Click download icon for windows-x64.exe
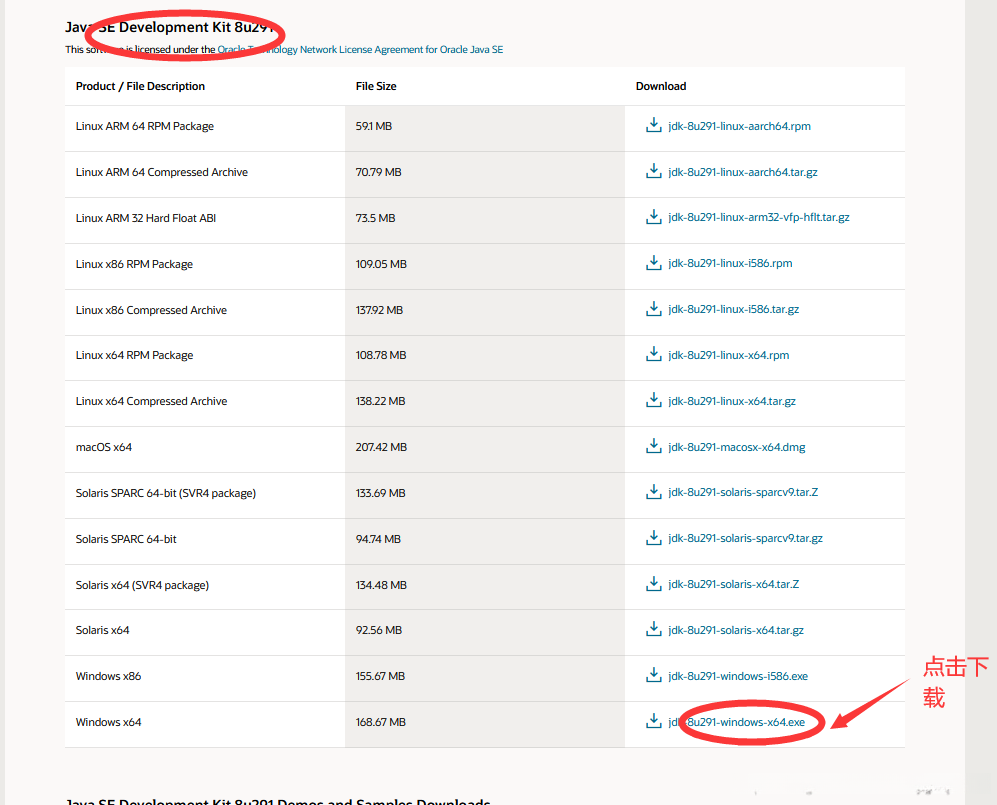997x805 pixels. [x=654, y=721]
